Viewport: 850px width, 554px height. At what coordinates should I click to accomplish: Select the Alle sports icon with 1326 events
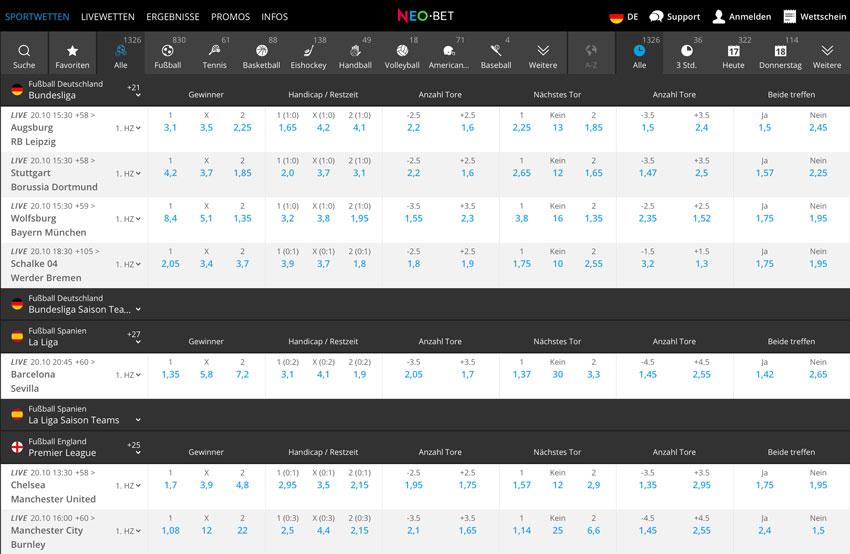120,50
